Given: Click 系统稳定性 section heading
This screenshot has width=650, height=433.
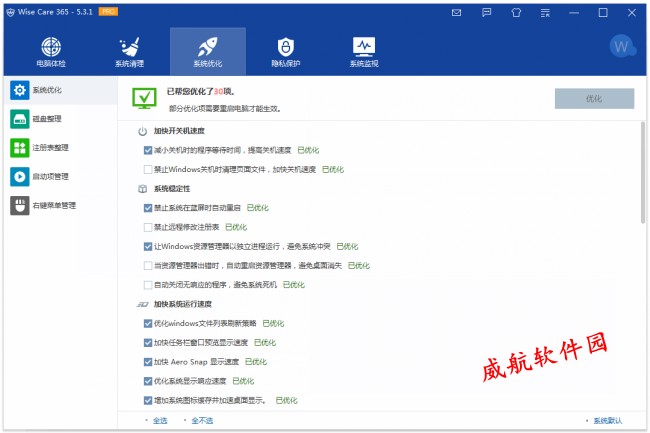Looking at the screenshot, I should point(172,189).
